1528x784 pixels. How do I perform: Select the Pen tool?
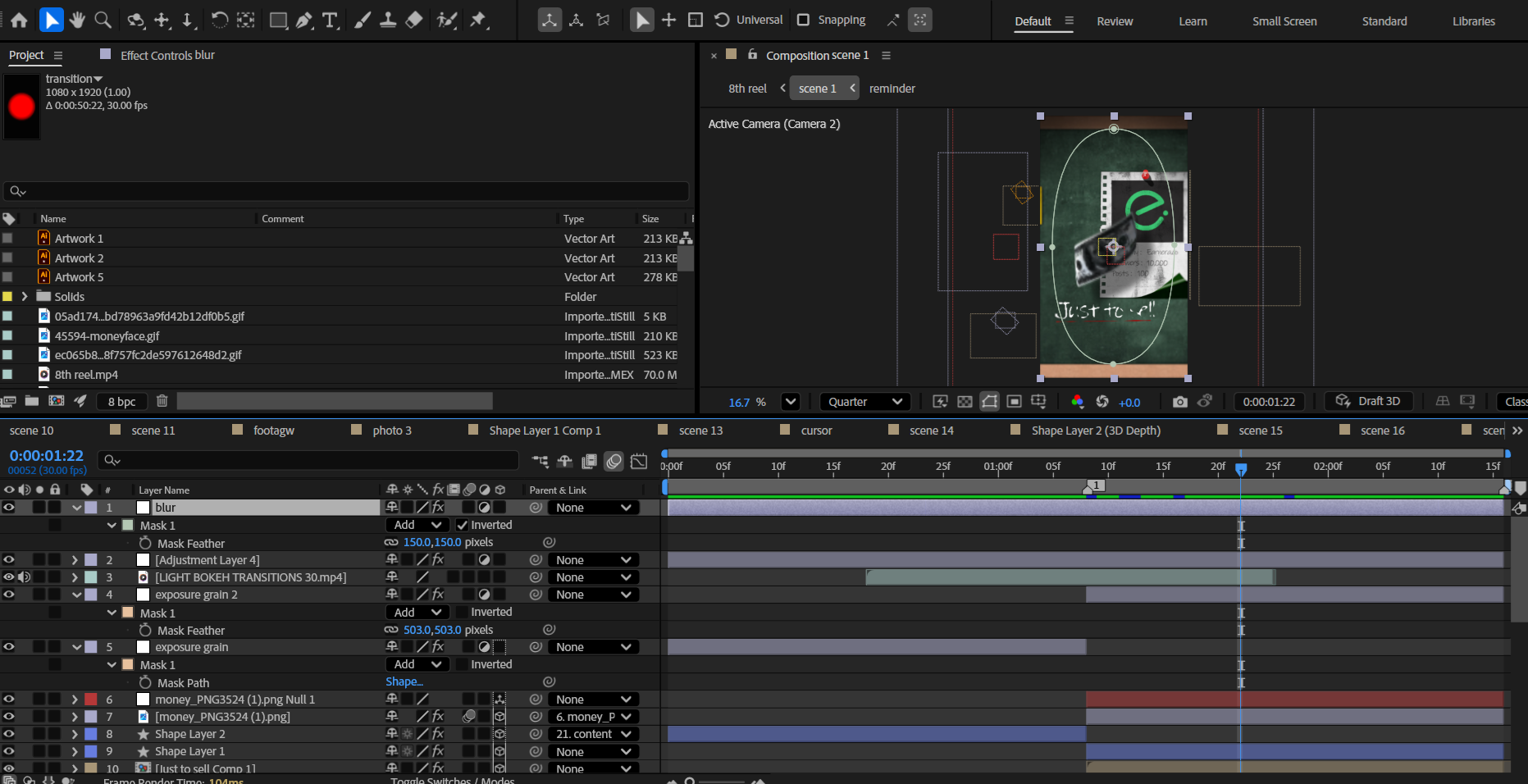tap(304, 20)
